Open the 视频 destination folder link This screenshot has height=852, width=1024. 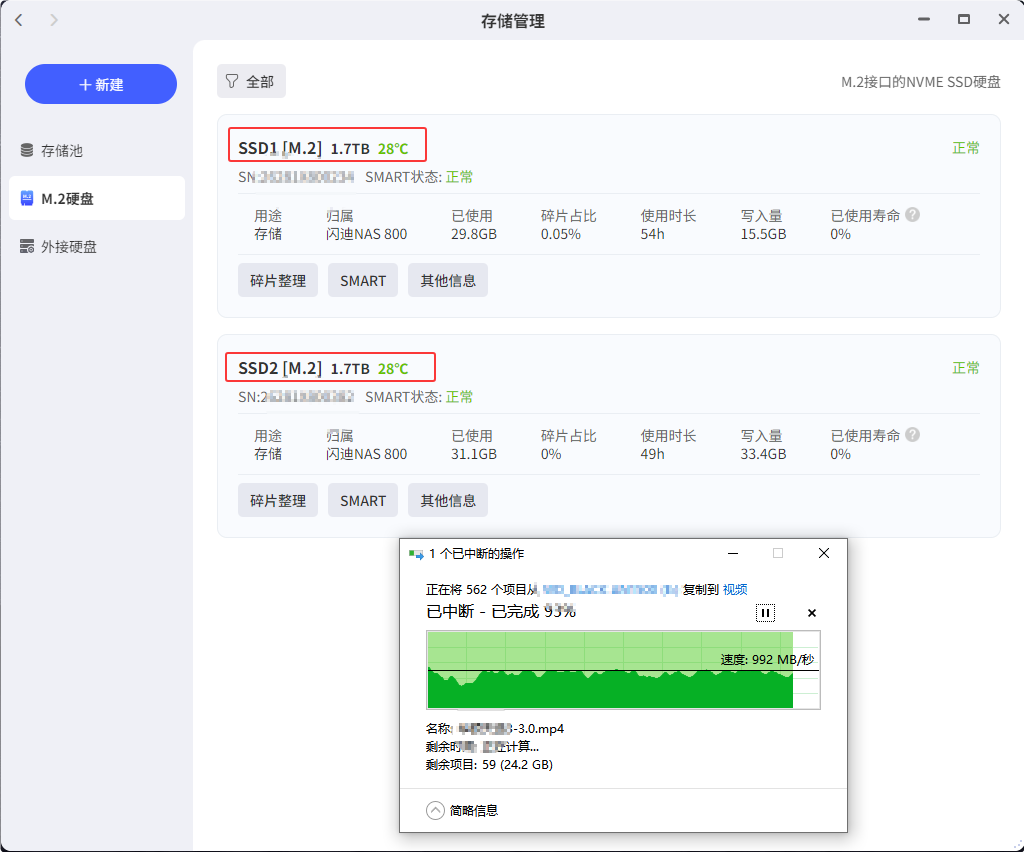click(x=735, y=590)
